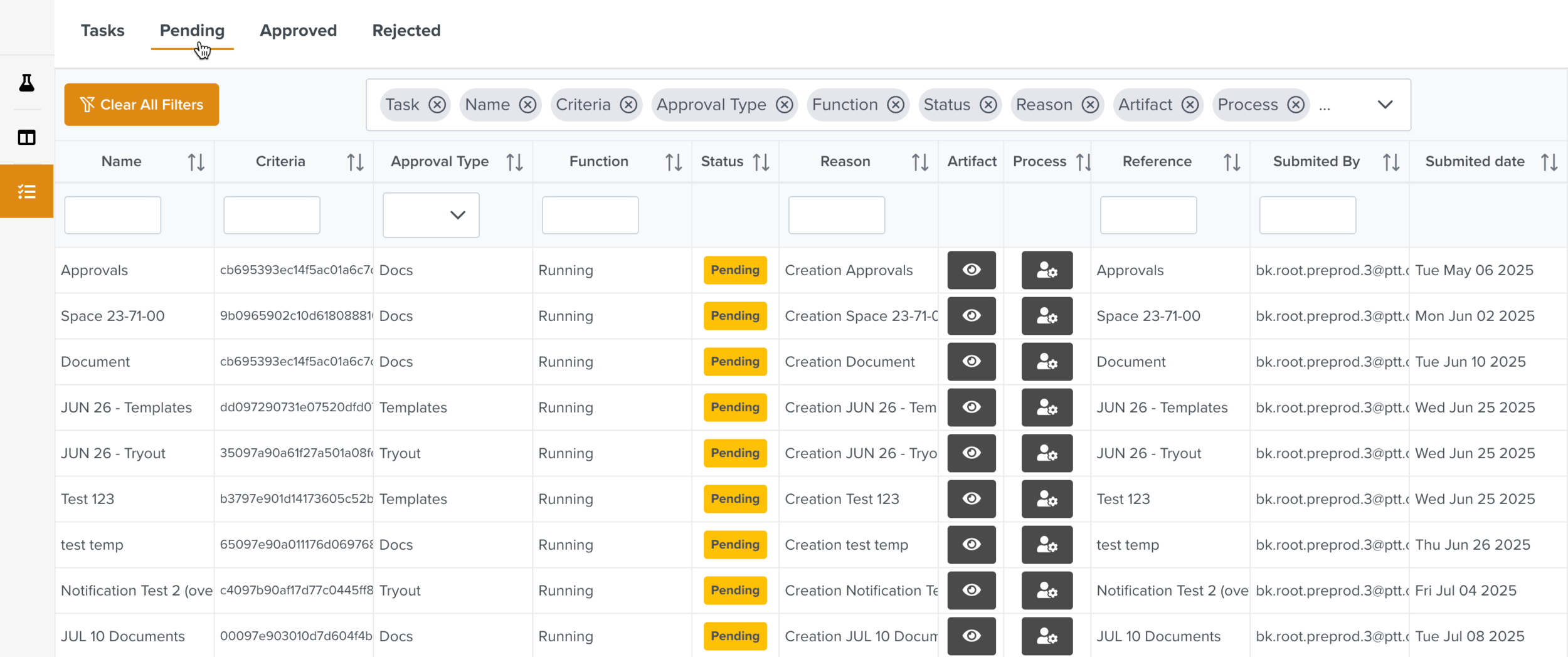This screenshot has width=1568, height=657.
Task: Sort by the Reason column arrows
Action: point(919,162)
